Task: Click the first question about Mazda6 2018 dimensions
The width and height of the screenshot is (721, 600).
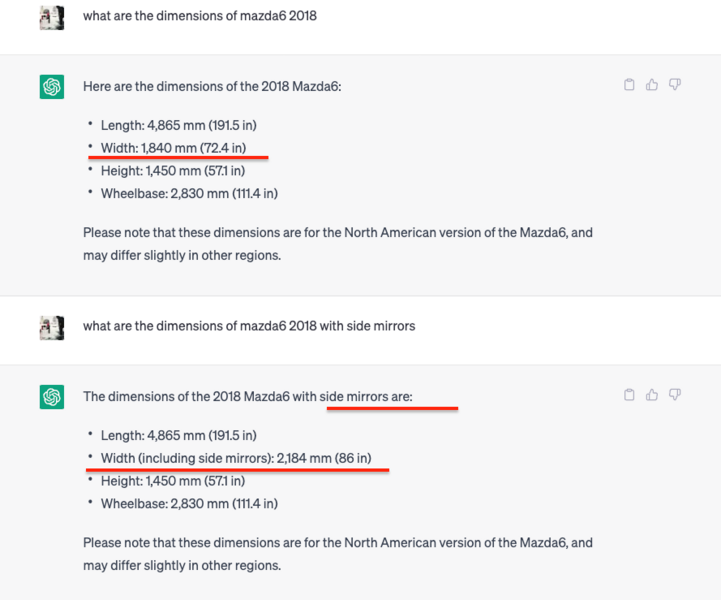Action: 200,16
